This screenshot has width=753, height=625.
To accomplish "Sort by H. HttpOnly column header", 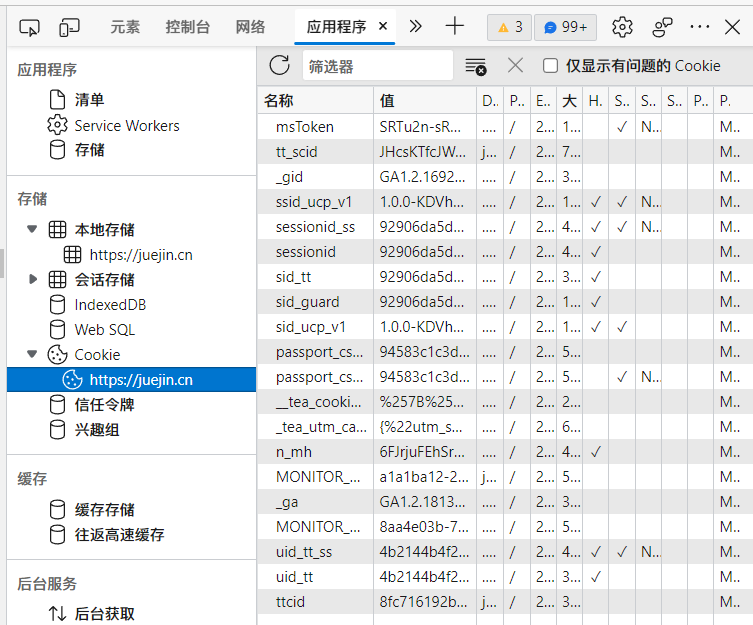I will click(x=595, y=100).
